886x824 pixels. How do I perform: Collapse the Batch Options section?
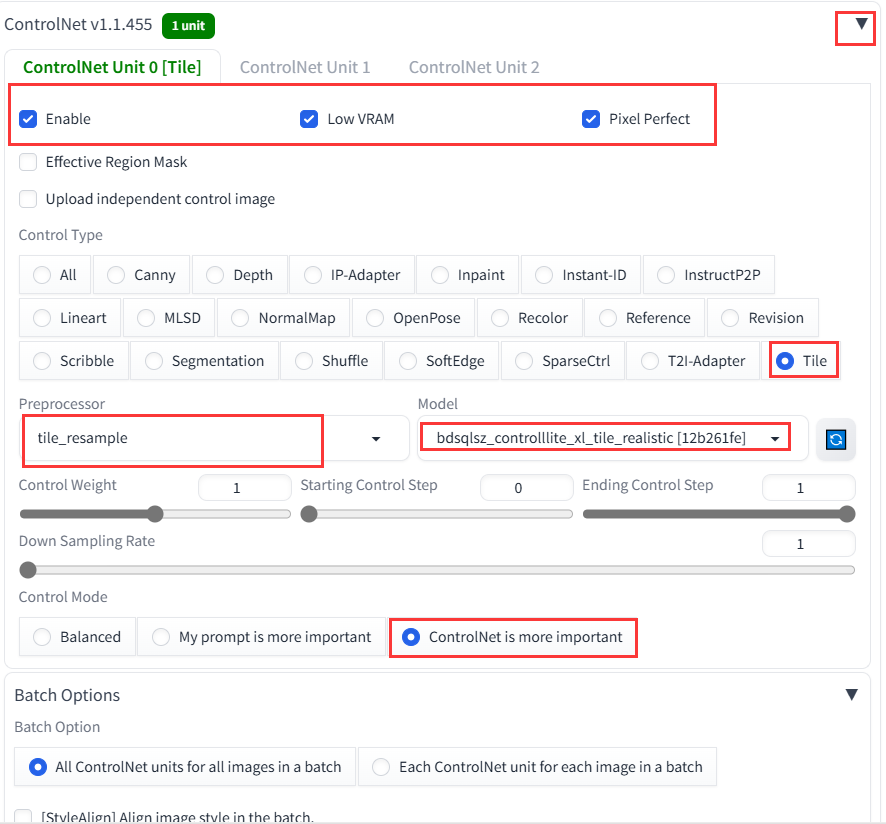851,695
